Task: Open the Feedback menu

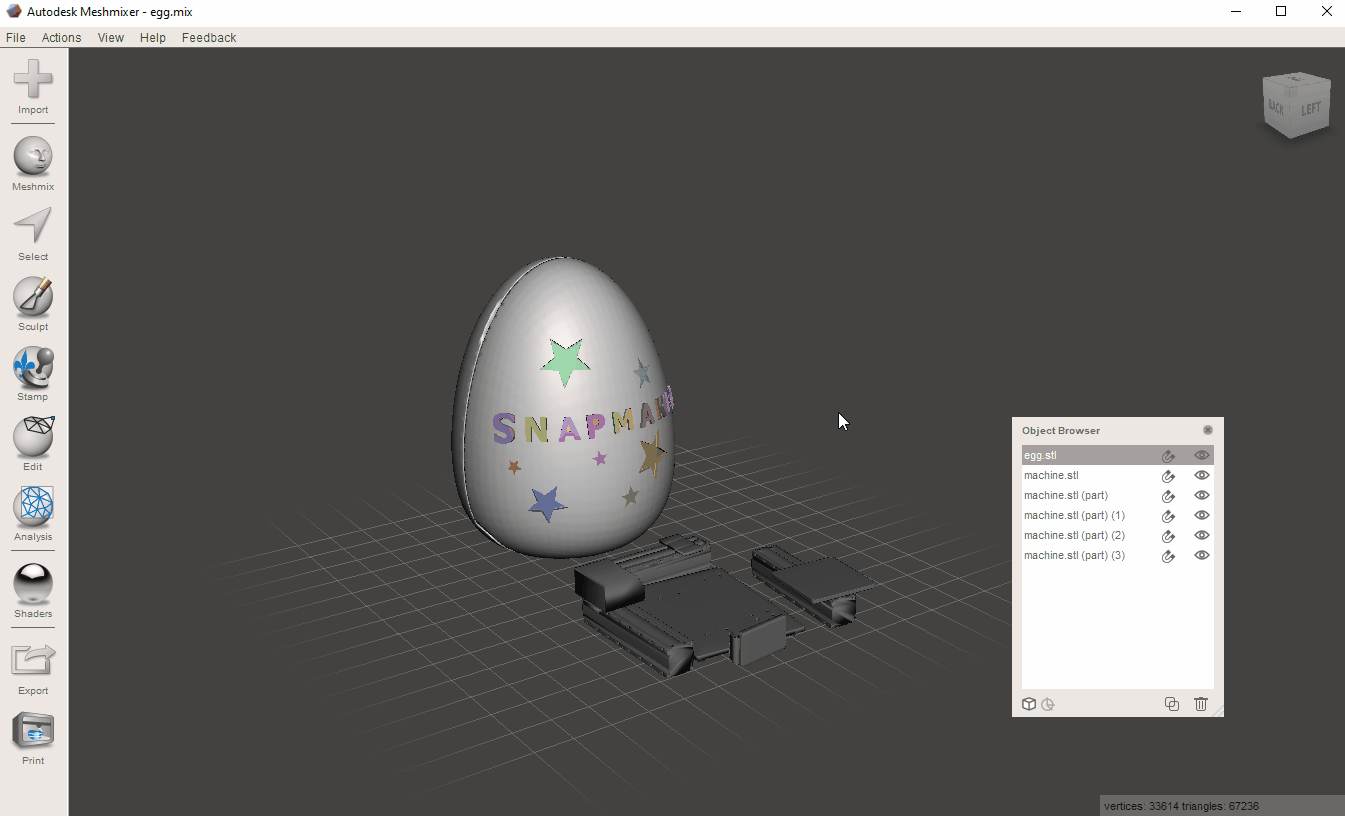Action: click(x=209, y=38)
